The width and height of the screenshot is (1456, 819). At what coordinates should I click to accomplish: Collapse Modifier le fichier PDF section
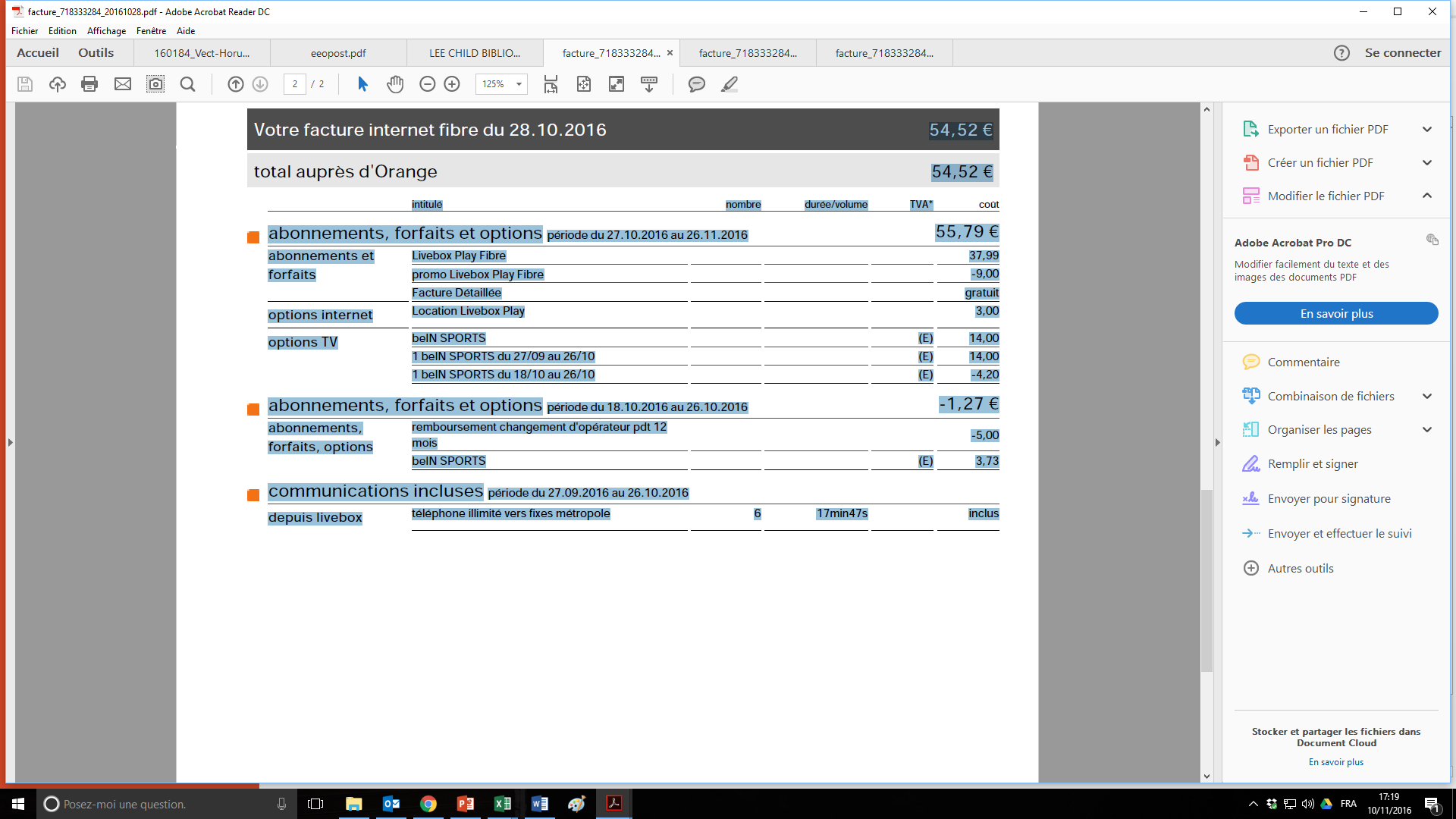coord(1427,196)
